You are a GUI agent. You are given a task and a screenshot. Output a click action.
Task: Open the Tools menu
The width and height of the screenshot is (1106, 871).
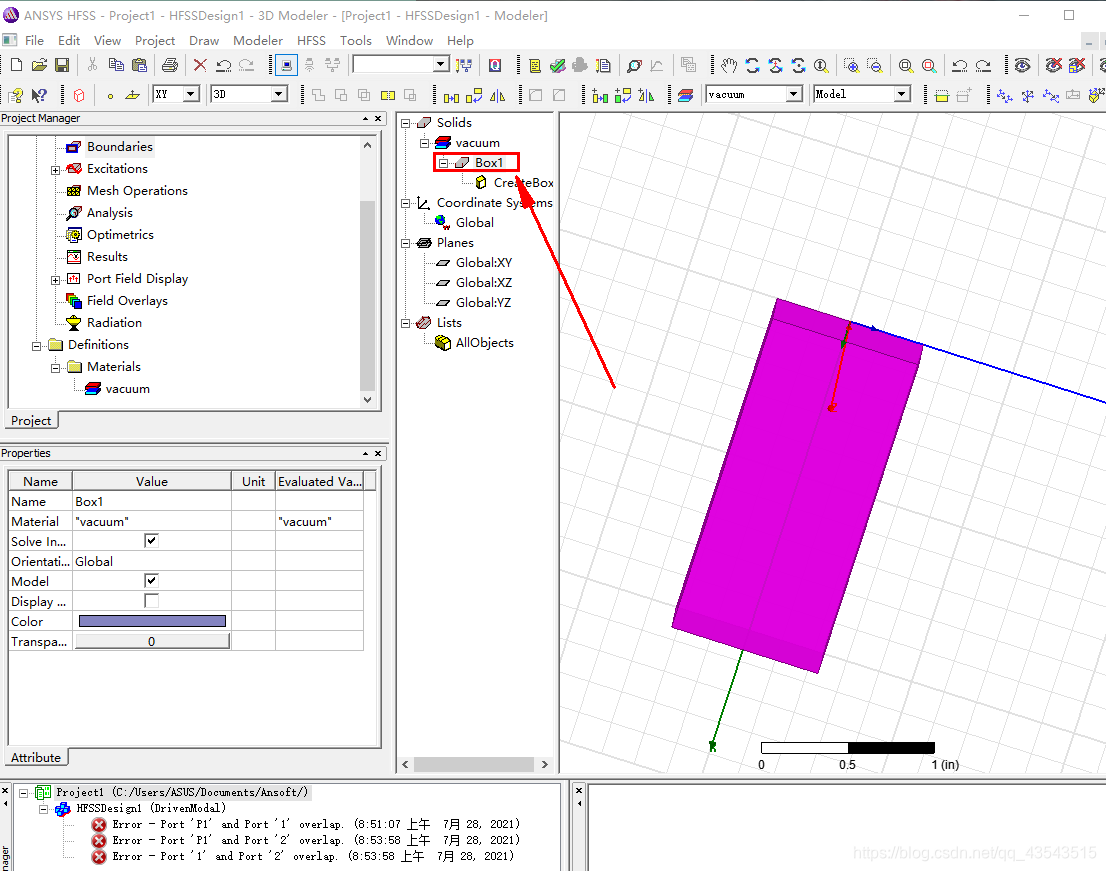pos(356,40)
